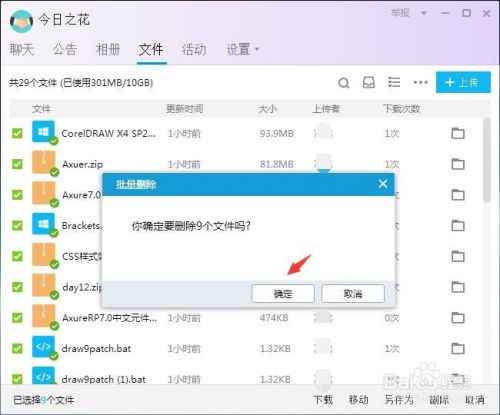Confirm deletion with the 确定 button

click(x=283, y=294)
